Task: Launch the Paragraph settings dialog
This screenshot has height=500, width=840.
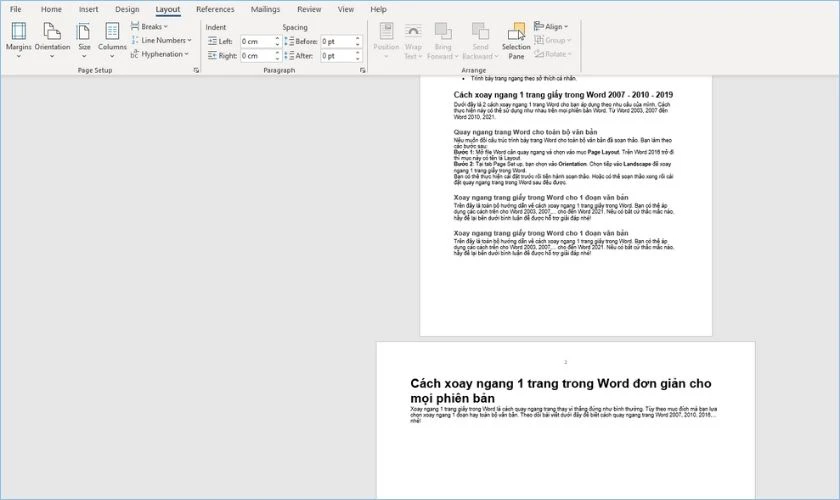Action: [363, 70]
